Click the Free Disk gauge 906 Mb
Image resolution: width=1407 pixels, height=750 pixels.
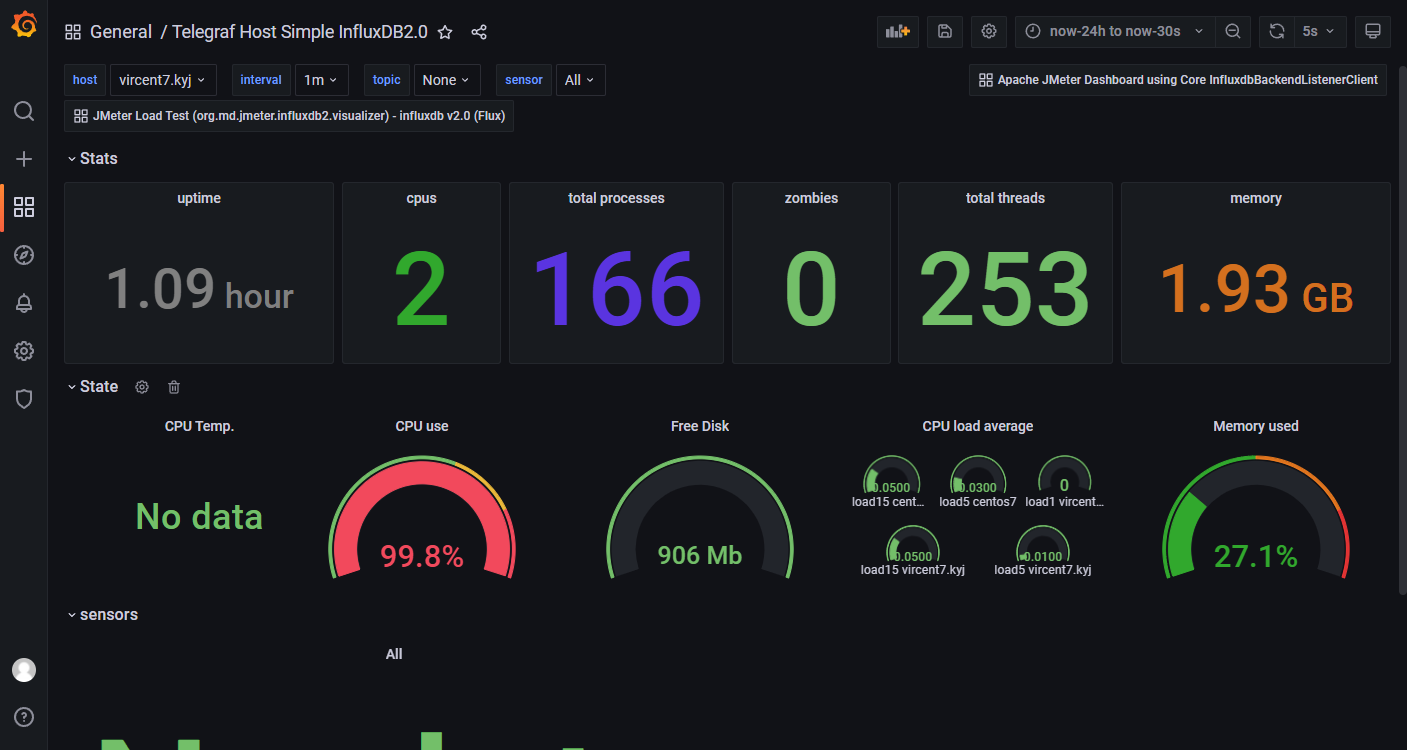tap(700, 518)
